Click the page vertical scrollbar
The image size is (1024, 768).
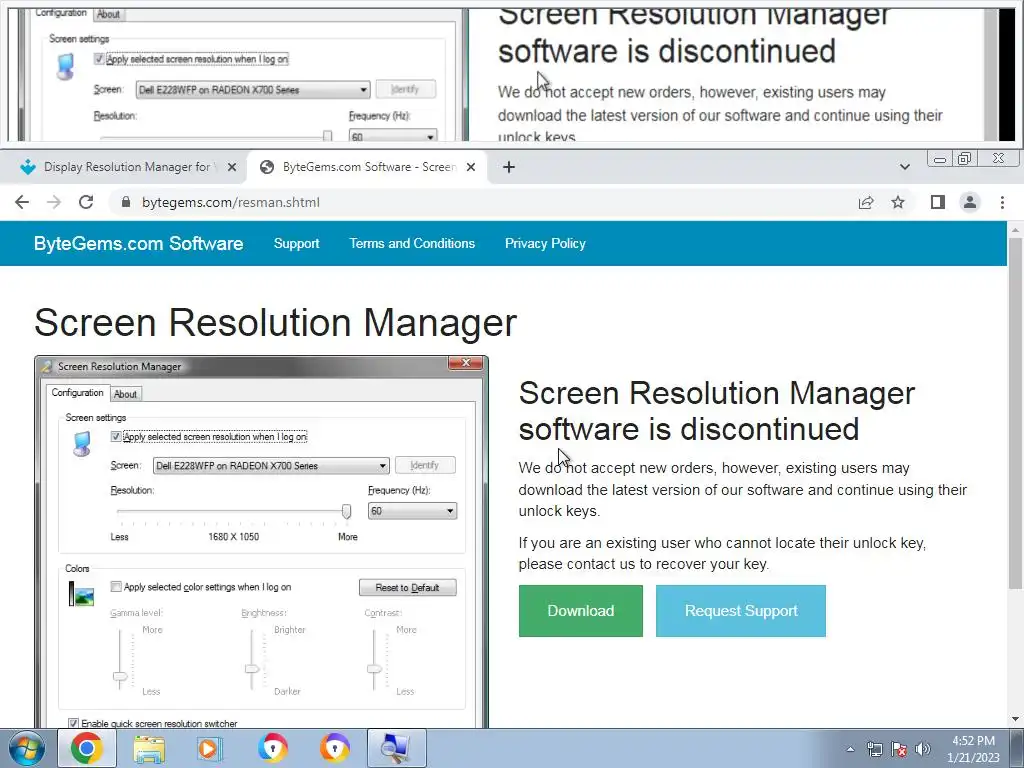tap(1016, 411)
